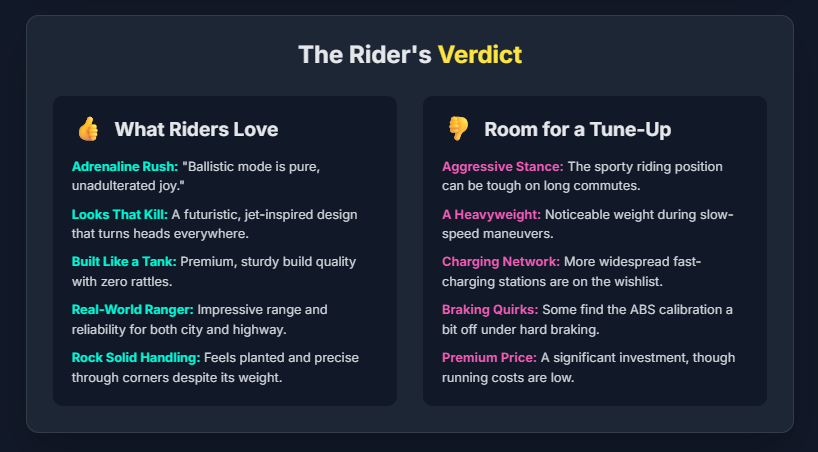The image size is (818, 452).
Task: Select the "Room for a Tune-Up" heading
Action: [x=577, y=130]
